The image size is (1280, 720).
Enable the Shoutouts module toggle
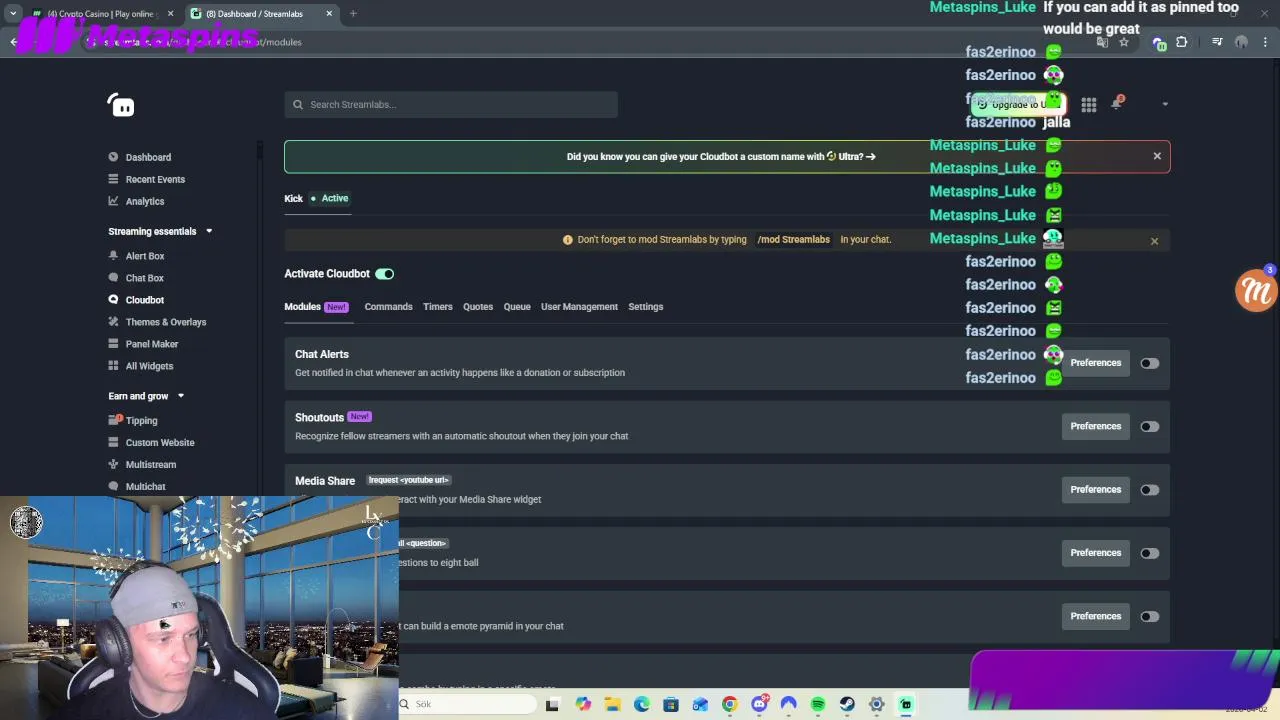(x=1149, y=427)
